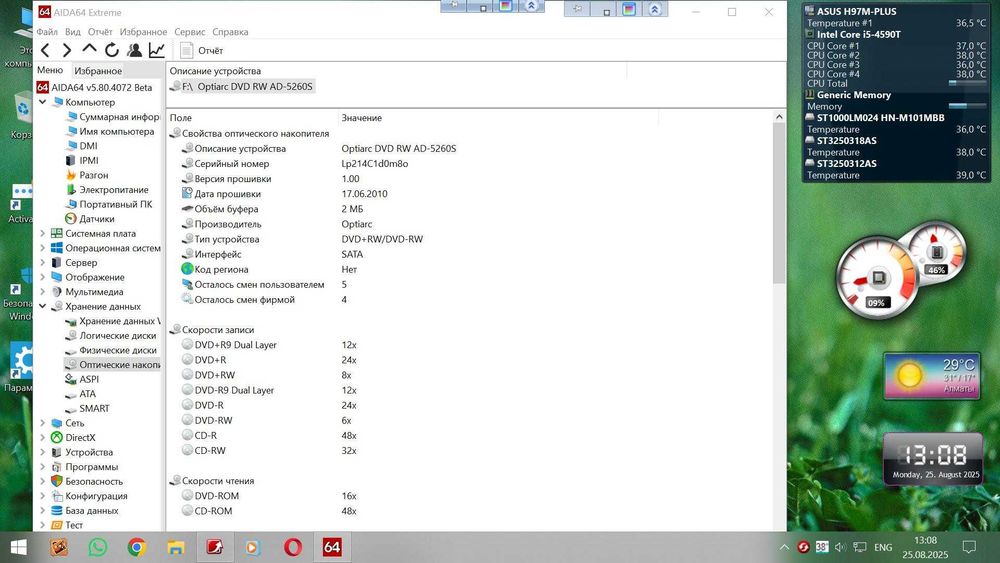Expand the Операционная система tree node
Viewport: 1000px width, 563px height.
pyautogui.click(x=43, y=248)
